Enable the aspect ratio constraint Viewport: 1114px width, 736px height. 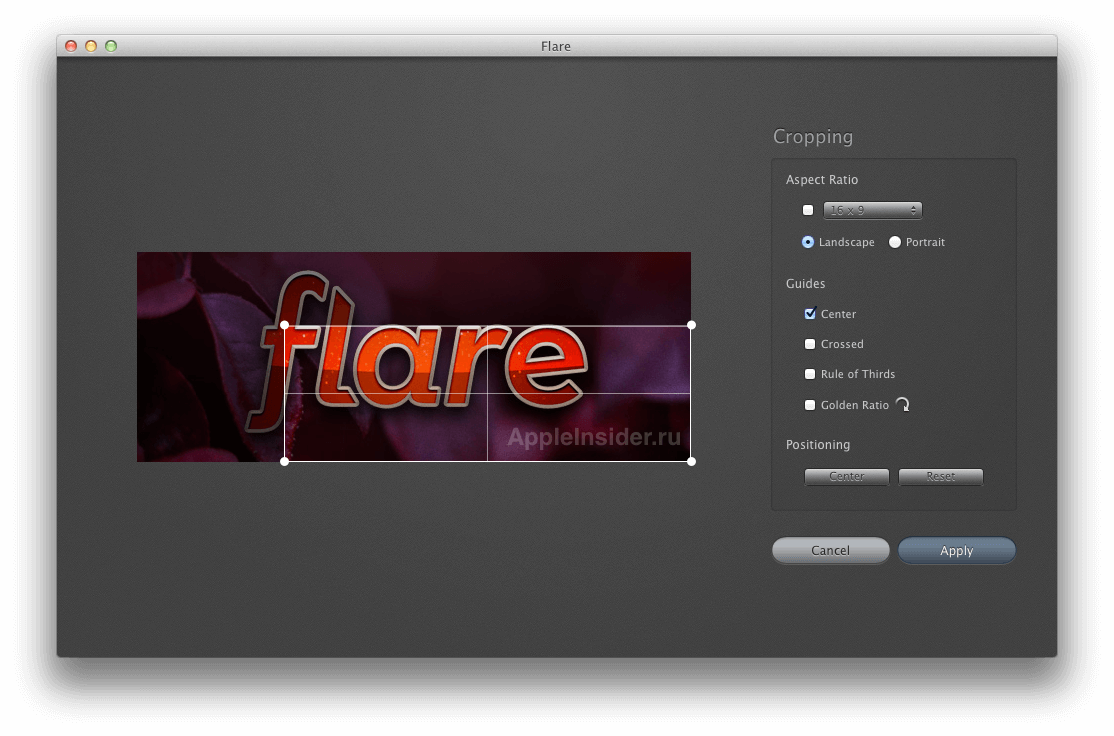[x=808, y=210]
